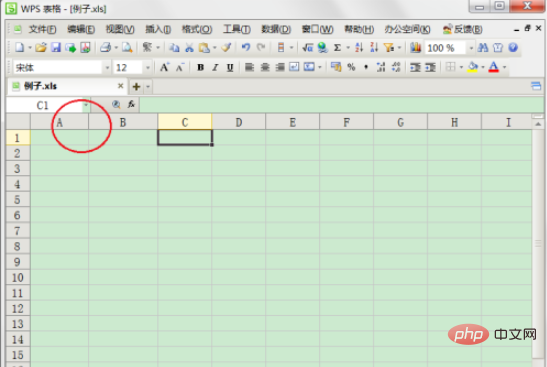The height and width of the screenshot is (367, 547).
Task: Click the font color A swatch
Action: (493, 67)
